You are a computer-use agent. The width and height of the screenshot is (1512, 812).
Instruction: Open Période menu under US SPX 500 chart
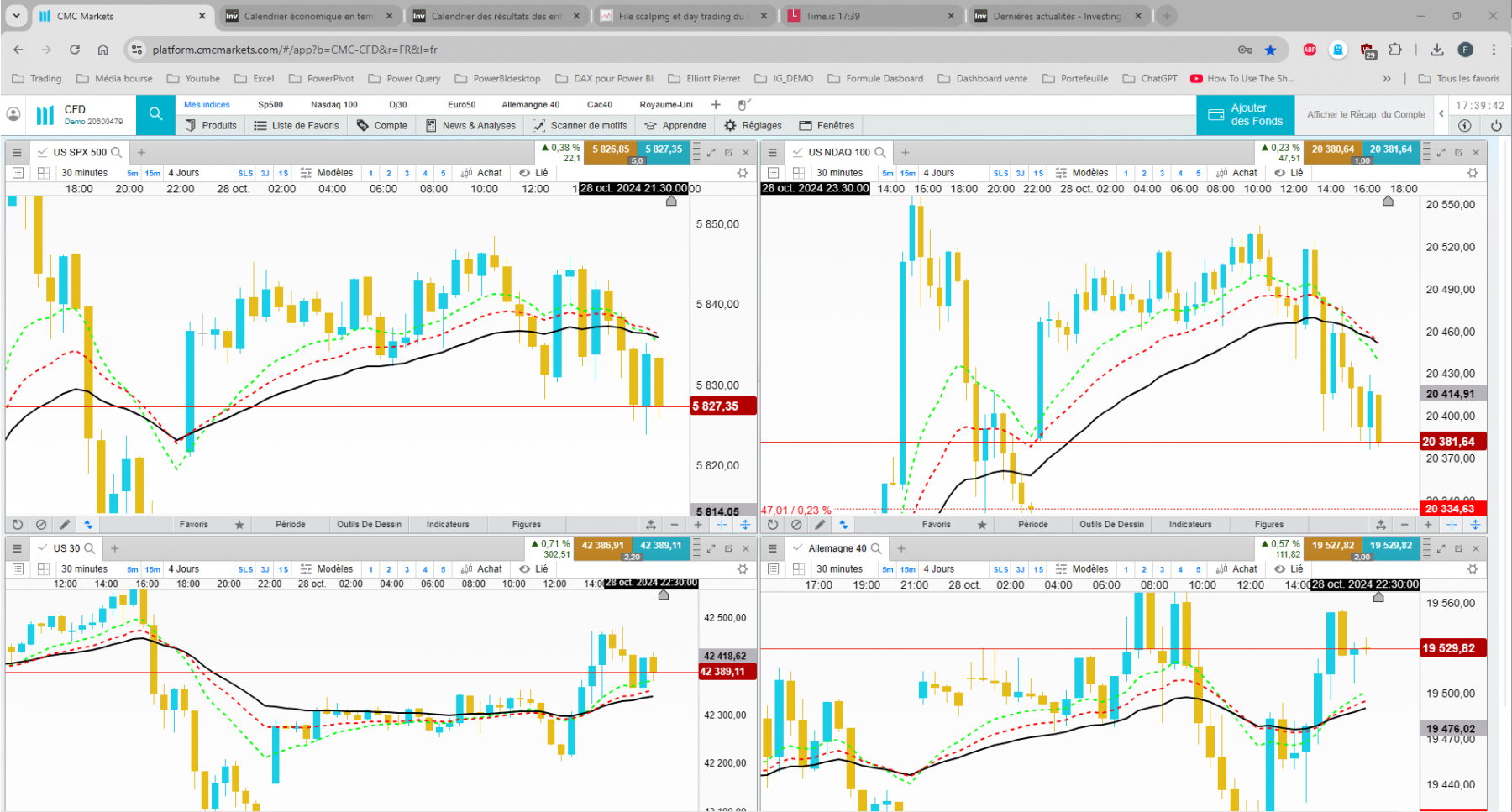(291, 525)
